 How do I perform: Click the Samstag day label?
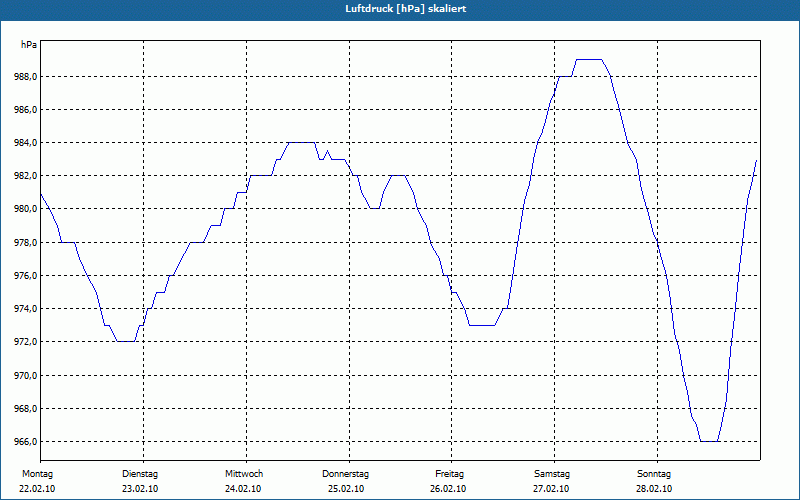pos(552,474)
